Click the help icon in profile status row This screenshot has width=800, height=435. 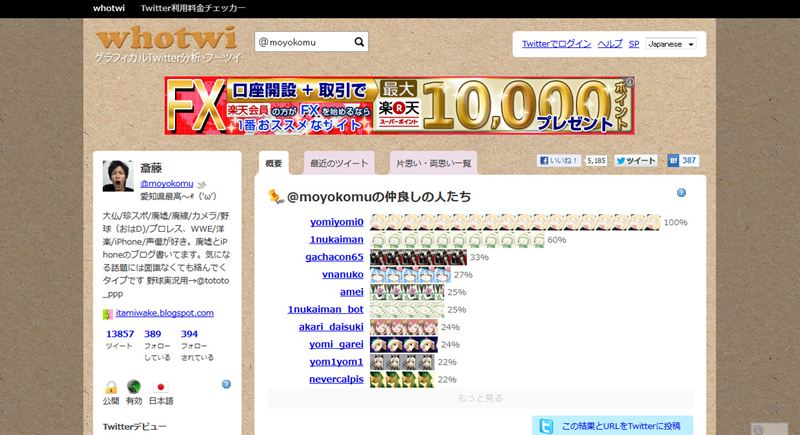coord(227,384)
